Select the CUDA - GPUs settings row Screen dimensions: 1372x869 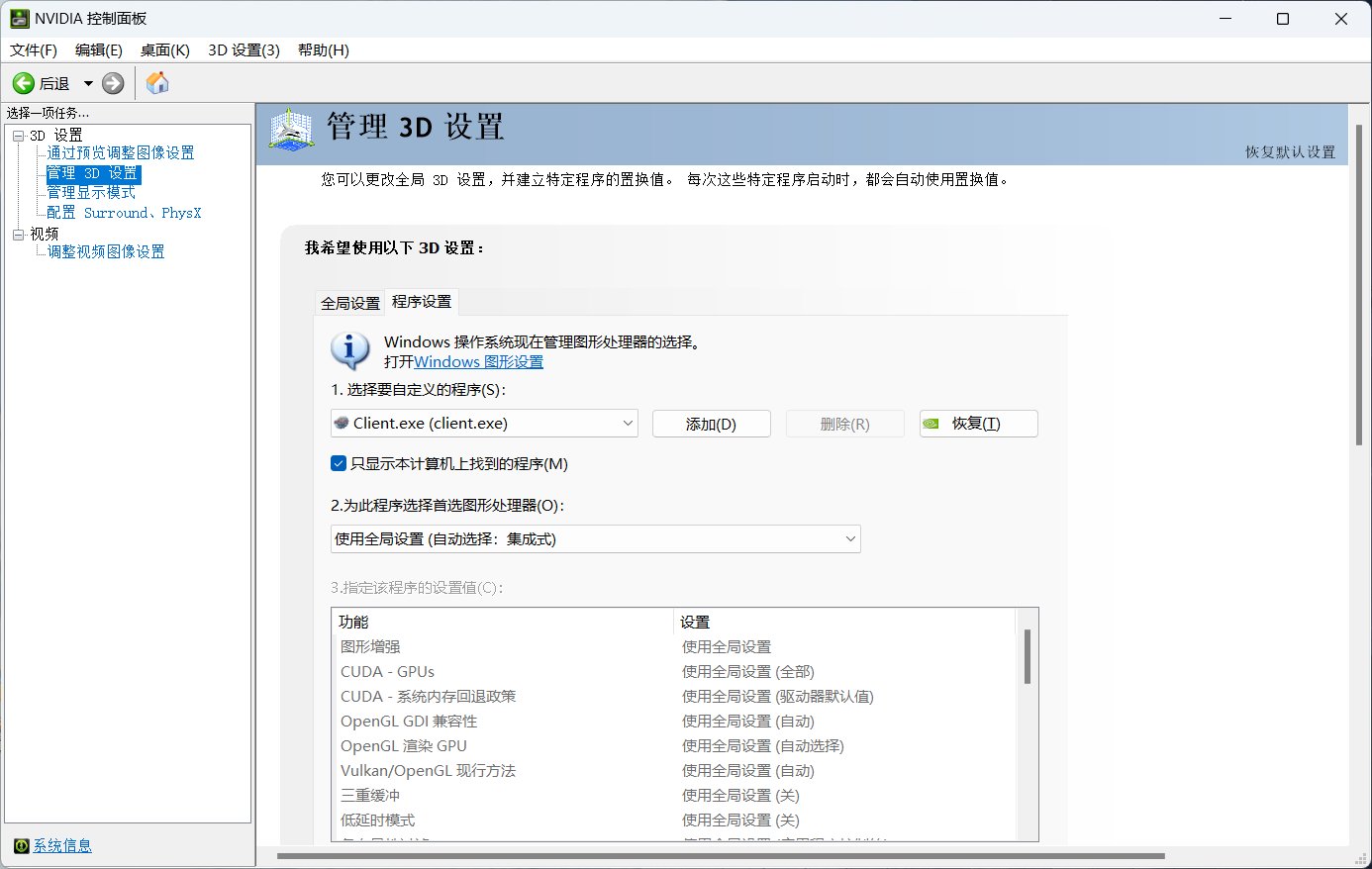pyautogui.click(x=674, y=671)
